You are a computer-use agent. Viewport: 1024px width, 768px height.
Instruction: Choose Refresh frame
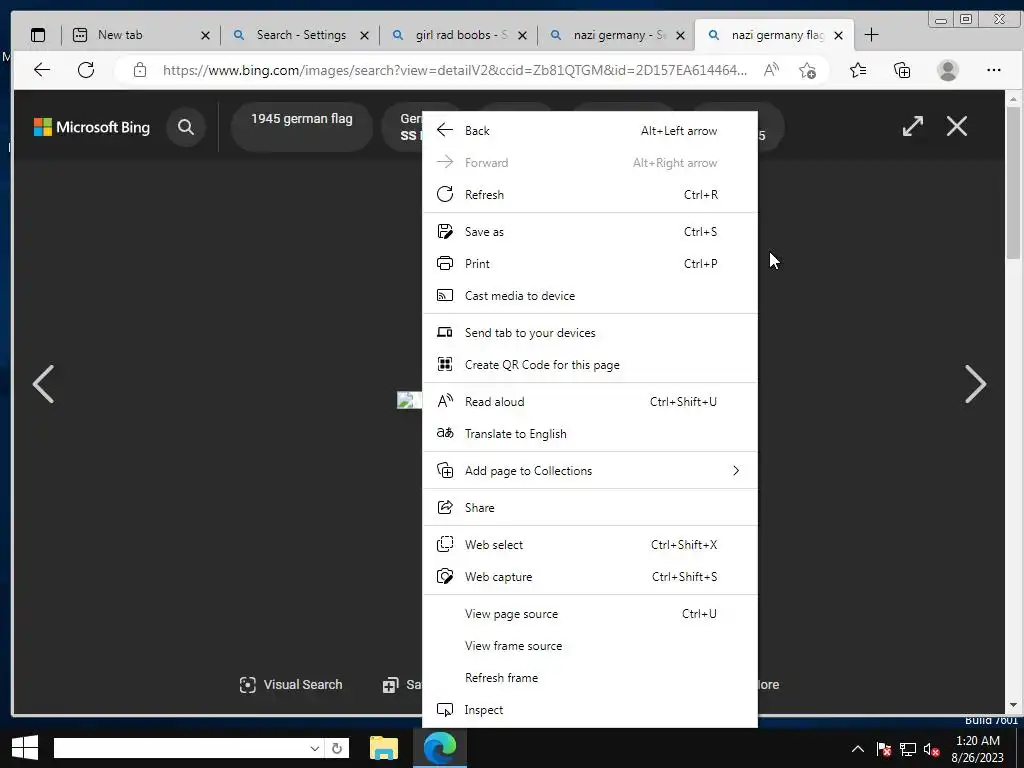pyautogui.click(x=590, y=678)
